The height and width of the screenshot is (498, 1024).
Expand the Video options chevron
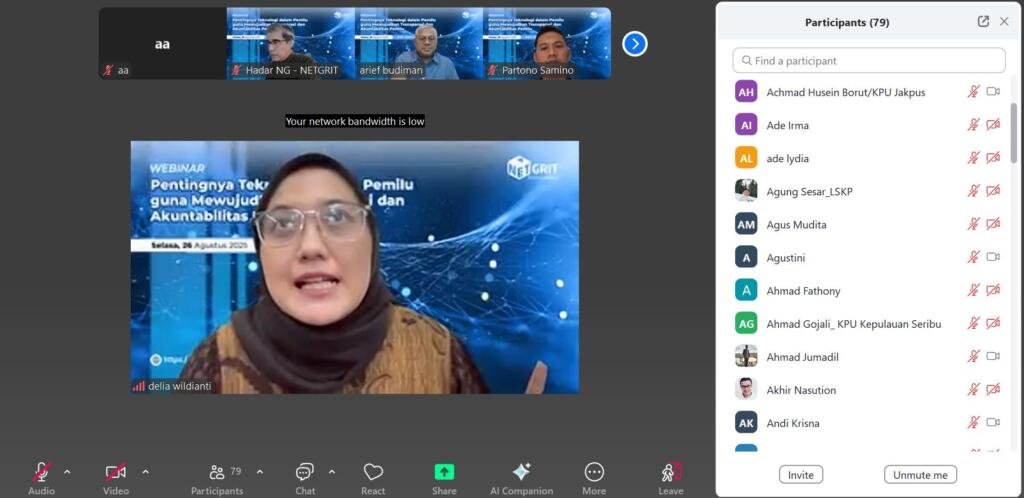point(145,472)
